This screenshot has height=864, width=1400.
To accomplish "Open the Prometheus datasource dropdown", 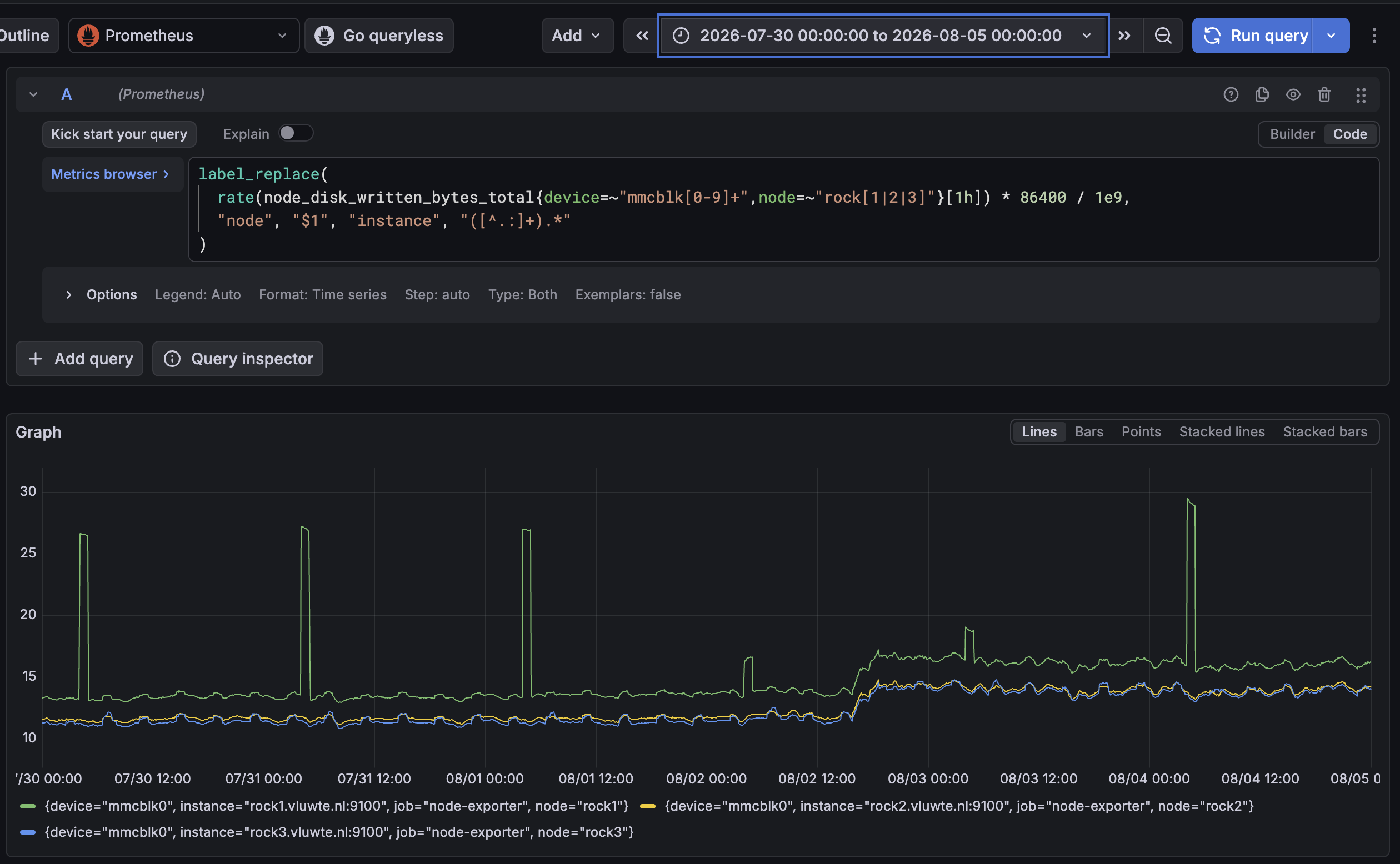I will 183,36.
